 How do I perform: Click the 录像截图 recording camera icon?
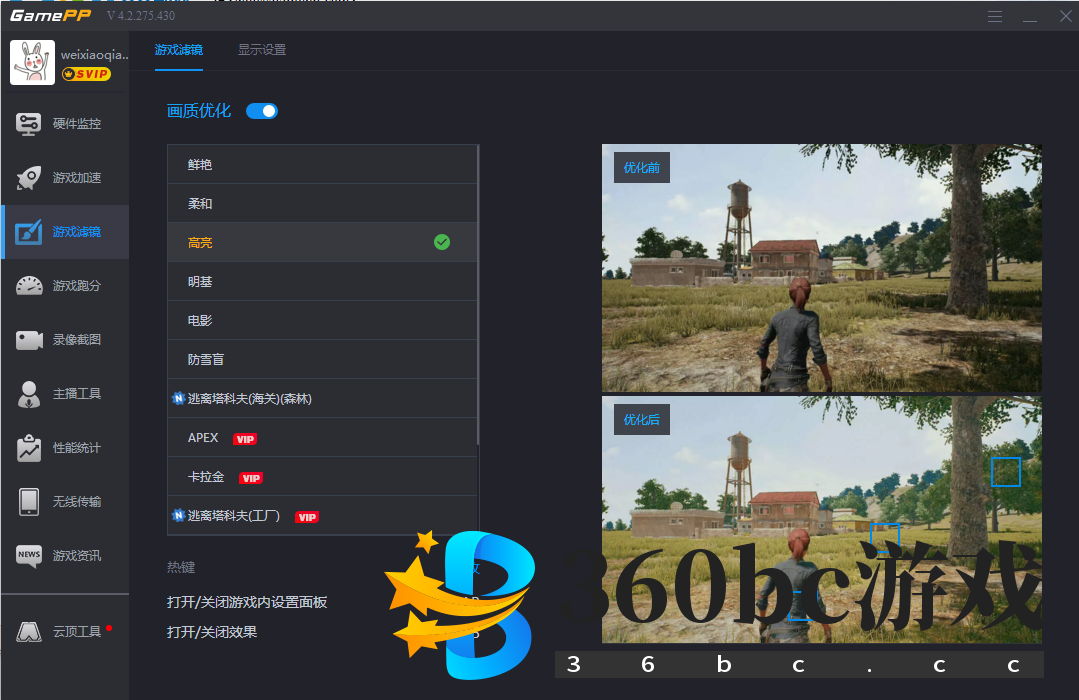pos(65,339)
